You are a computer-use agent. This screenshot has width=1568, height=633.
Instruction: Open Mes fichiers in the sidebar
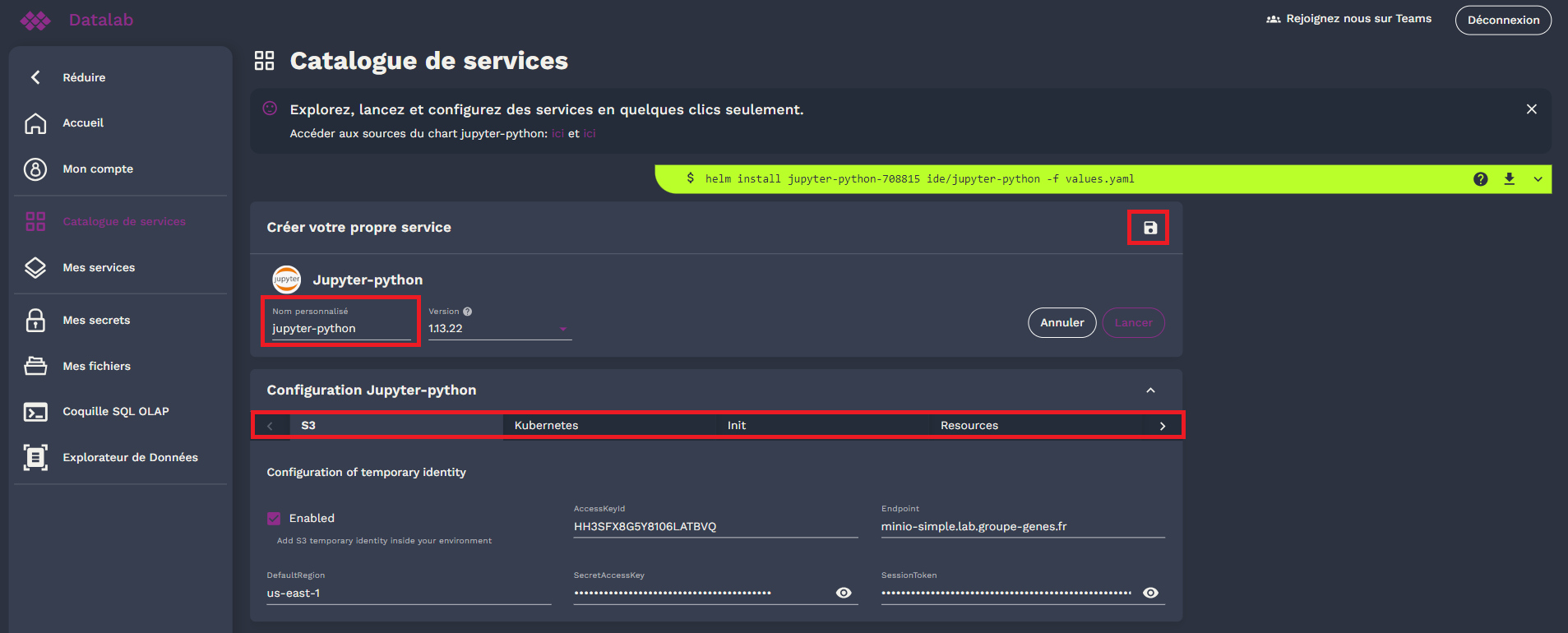click(96, 367)
